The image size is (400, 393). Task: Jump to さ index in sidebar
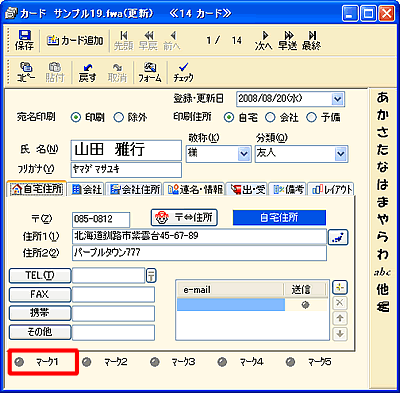click(383, 132)
